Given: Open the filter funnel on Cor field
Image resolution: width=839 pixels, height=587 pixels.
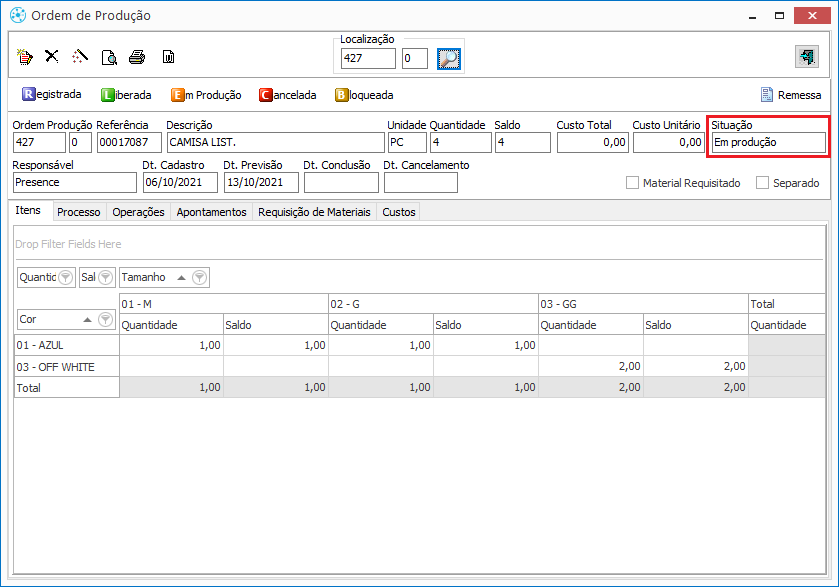Looking at the screenshot, I should coord(106,319).
